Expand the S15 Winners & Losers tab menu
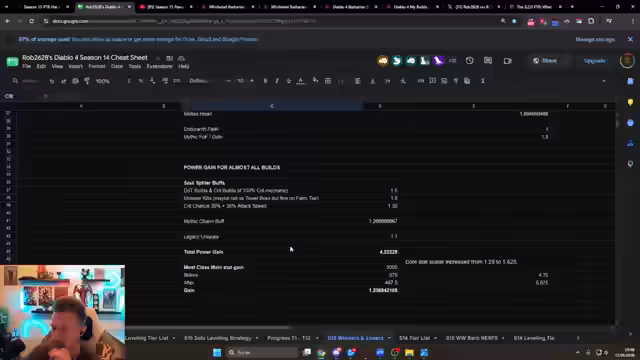 point(389,338)
